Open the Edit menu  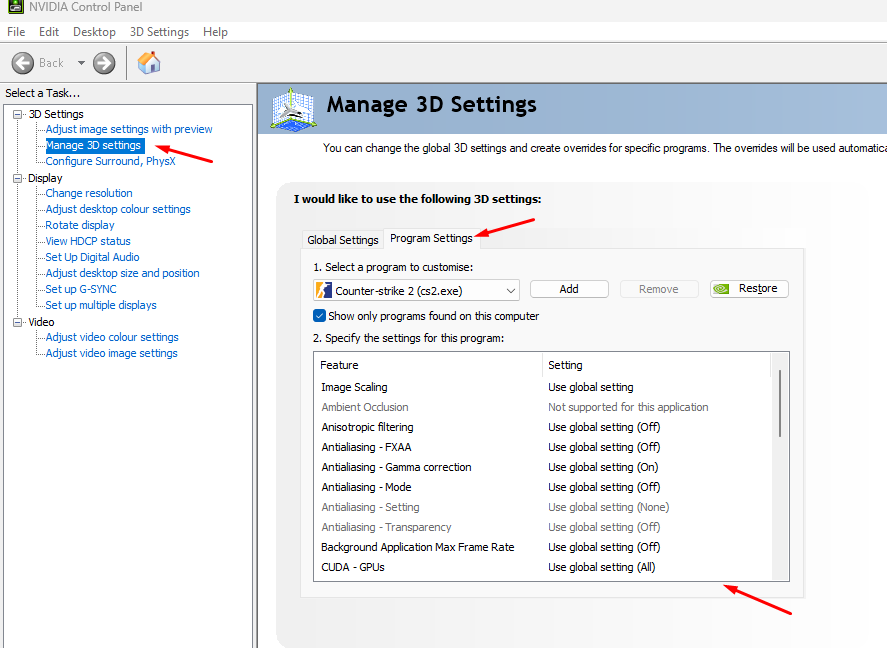click(49, 32)
